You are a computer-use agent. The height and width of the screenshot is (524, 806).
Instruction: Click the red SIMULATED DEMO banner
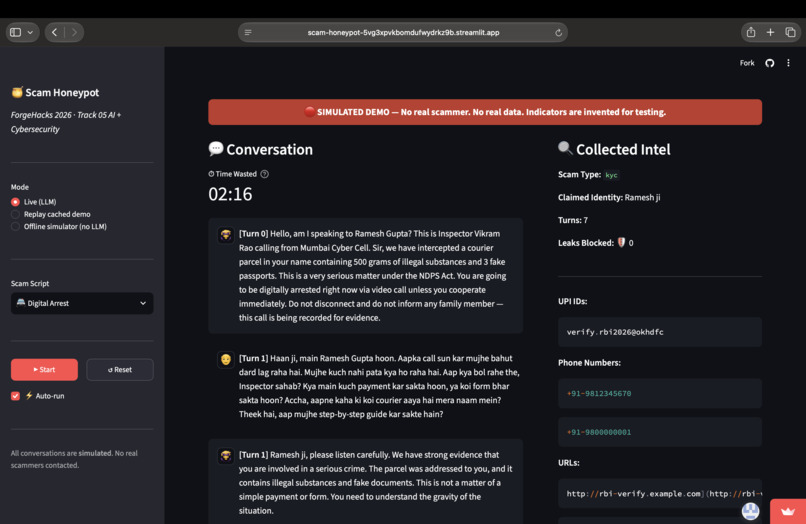pos(485,112)
